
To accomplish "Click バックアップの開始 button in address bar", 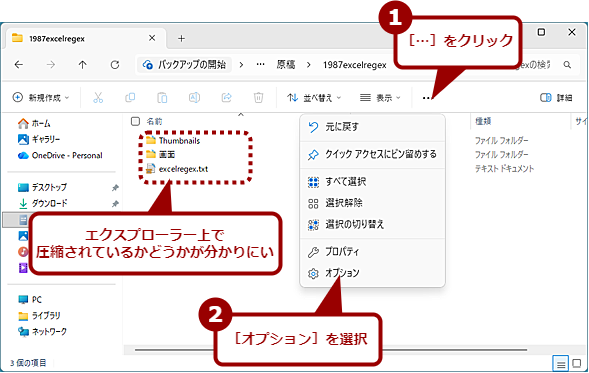I will (184, 65).
